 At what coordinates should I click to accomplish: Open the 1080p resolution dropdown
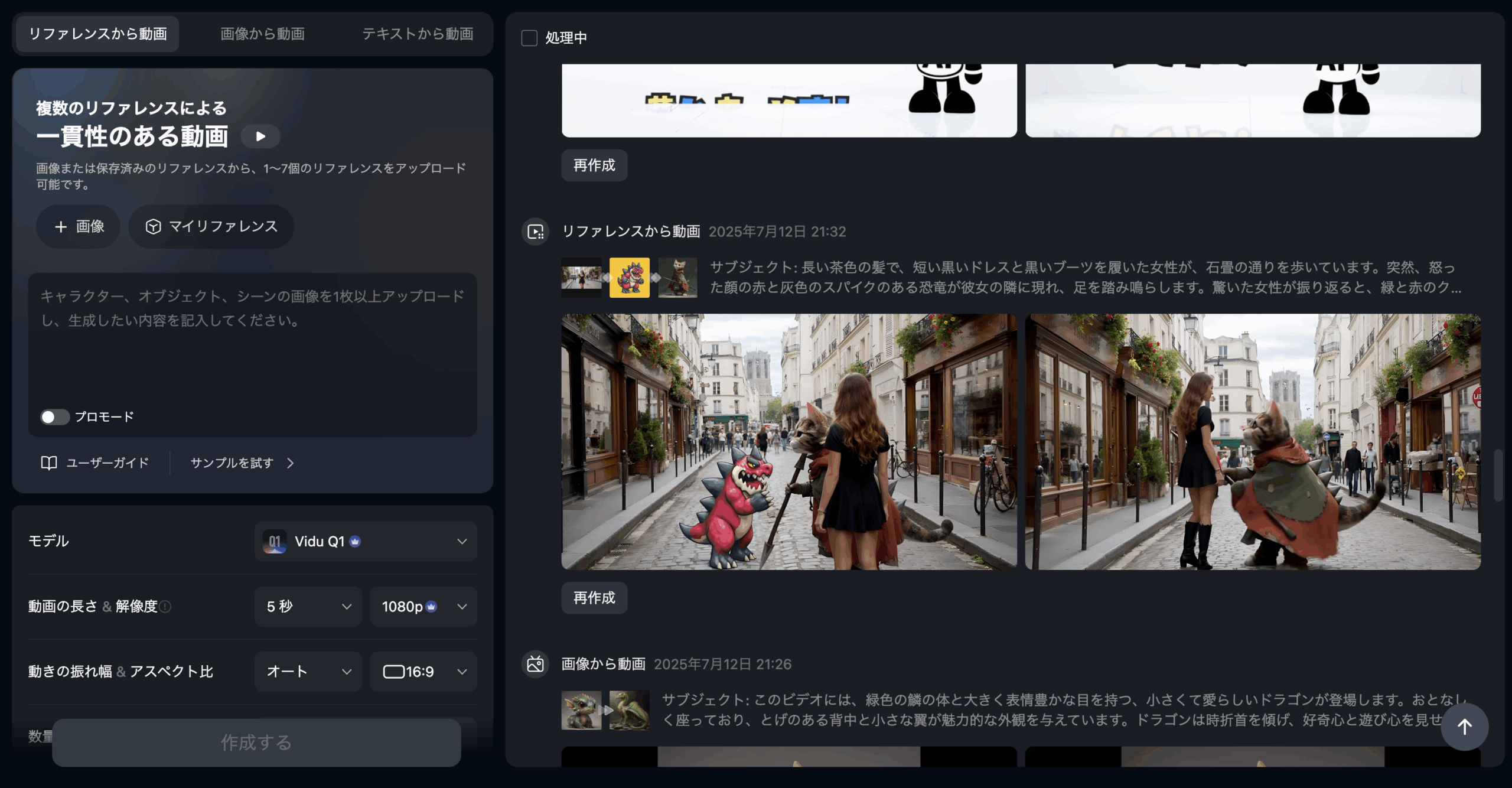coord(423,607)
